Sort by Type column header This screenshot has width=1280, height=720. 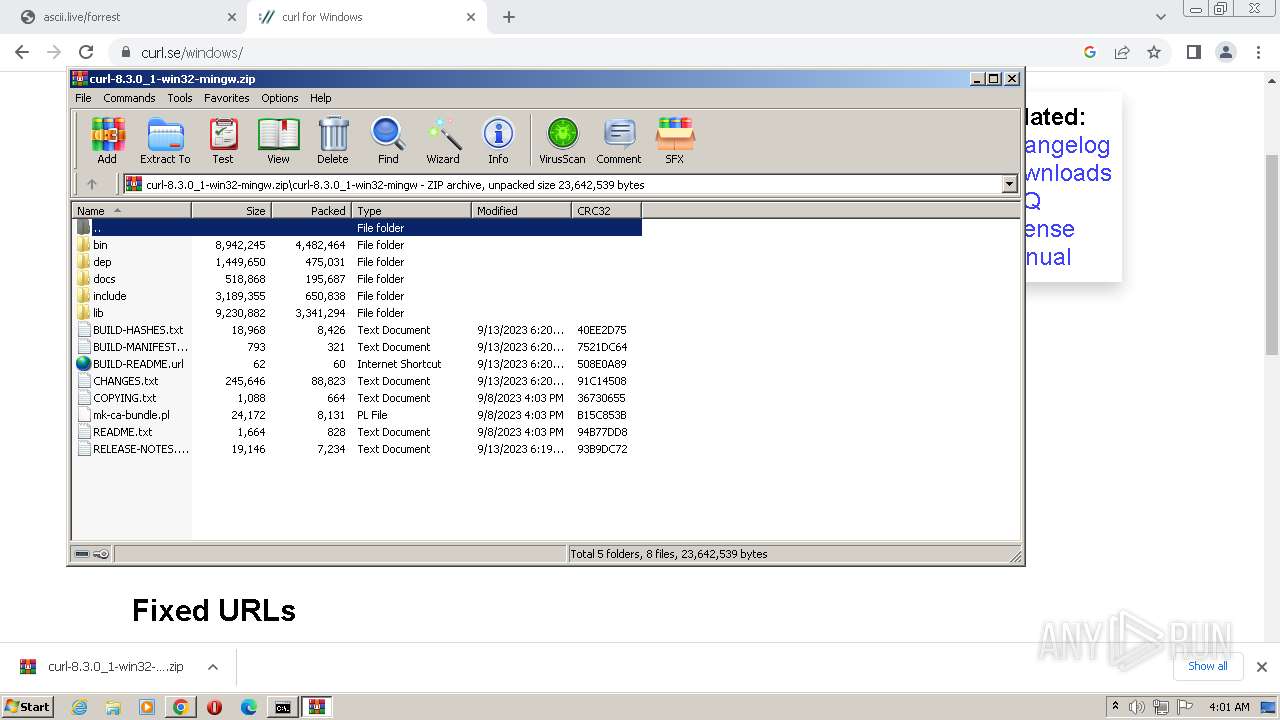point(411,211)
